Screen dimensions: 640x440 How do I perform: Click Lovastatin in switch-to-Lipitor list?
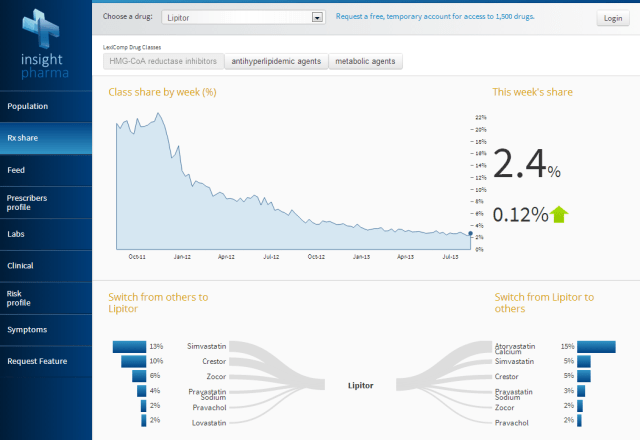pos(209,423)
